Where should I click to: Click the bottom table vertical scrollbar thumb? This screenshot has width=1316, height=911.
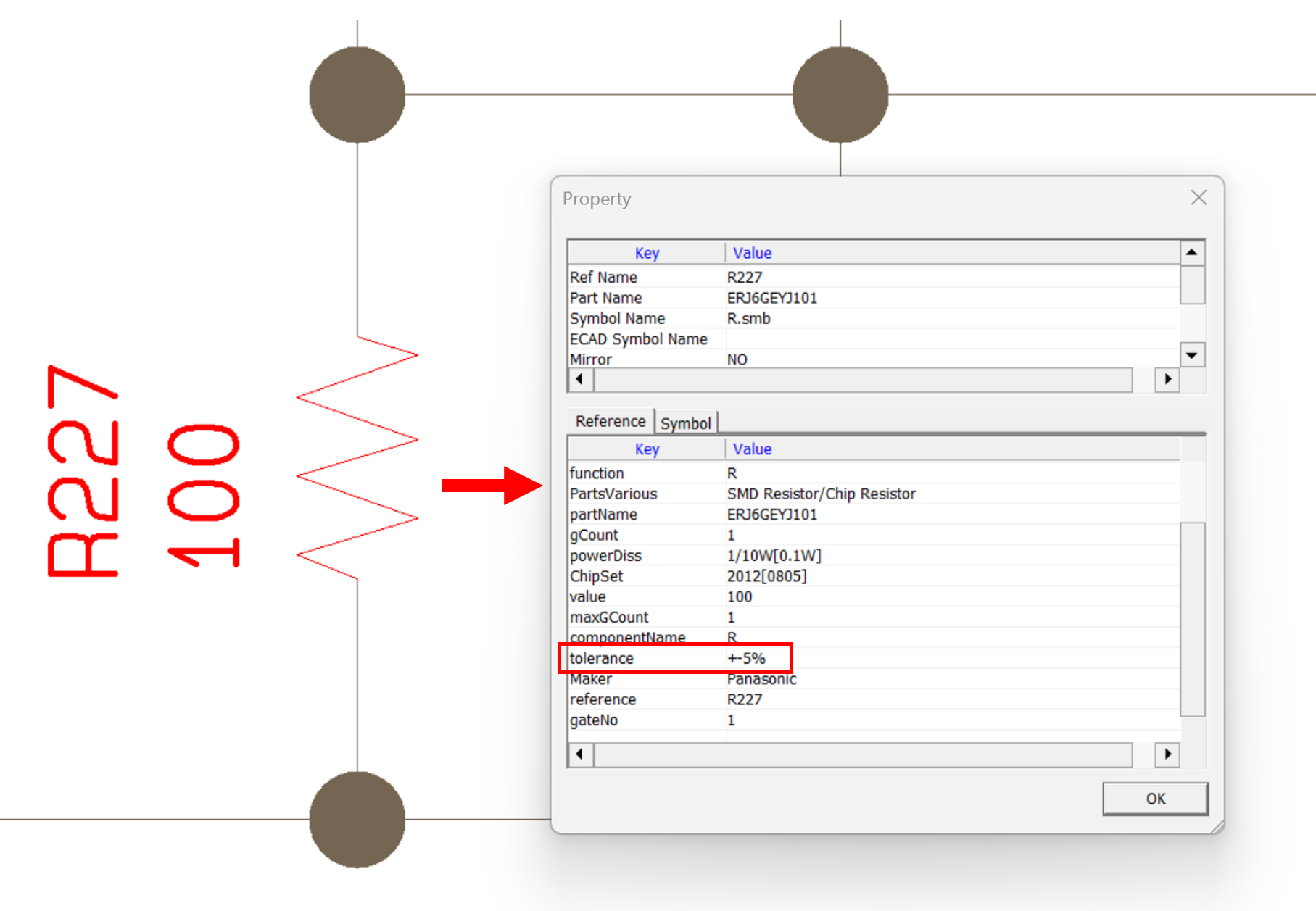click(1192, 618)
